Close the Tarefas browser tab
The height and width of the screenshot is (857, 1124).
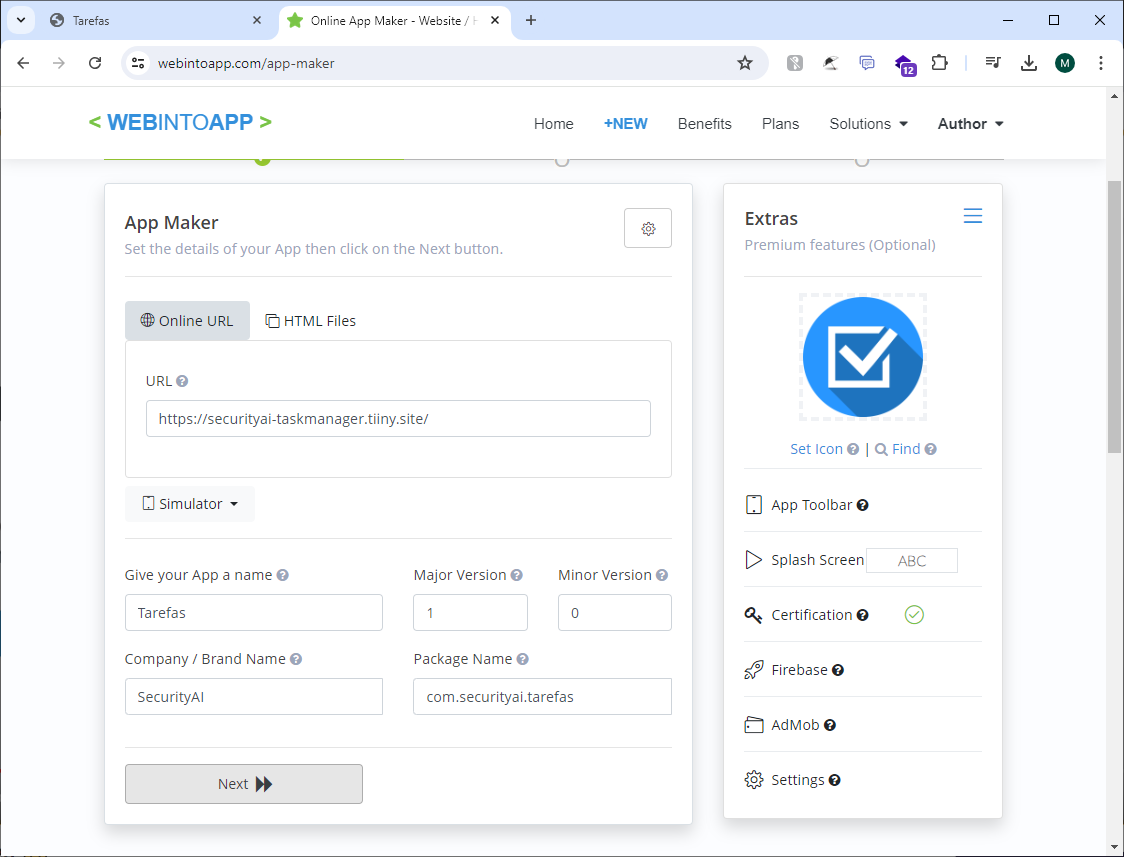(257, 21)
